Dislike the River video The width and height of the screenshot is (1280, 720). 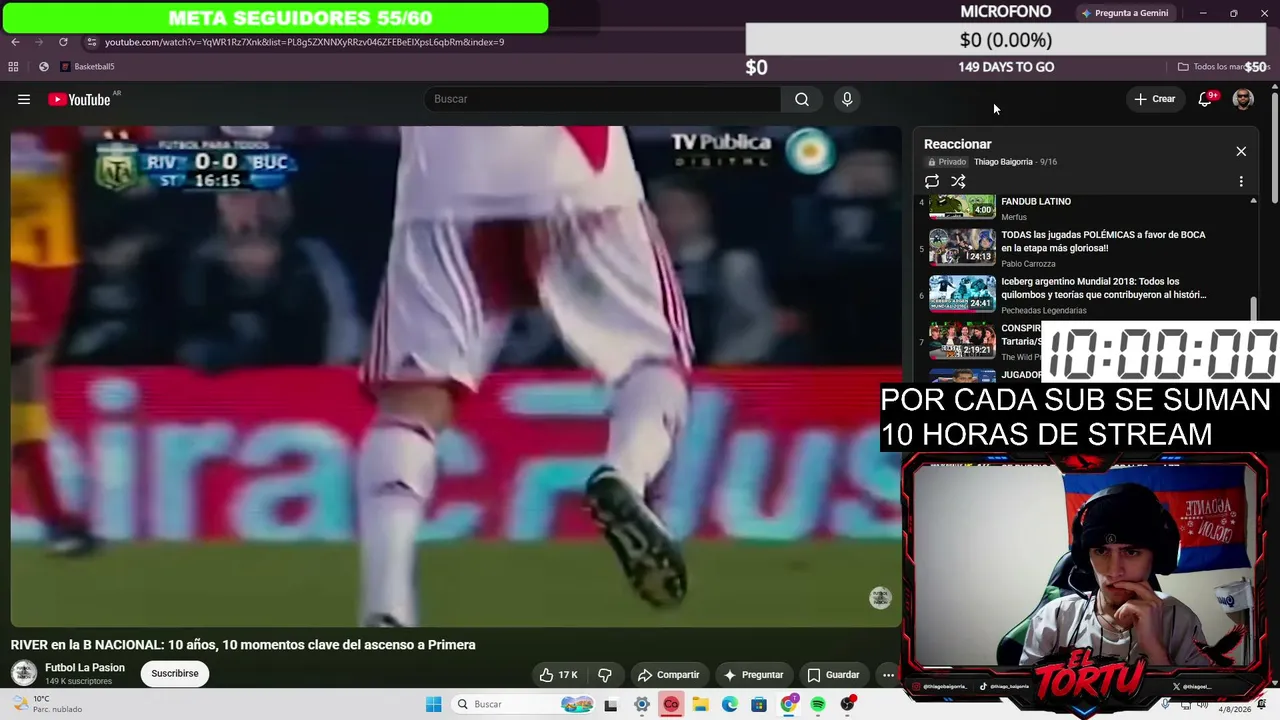pos(605,675)
